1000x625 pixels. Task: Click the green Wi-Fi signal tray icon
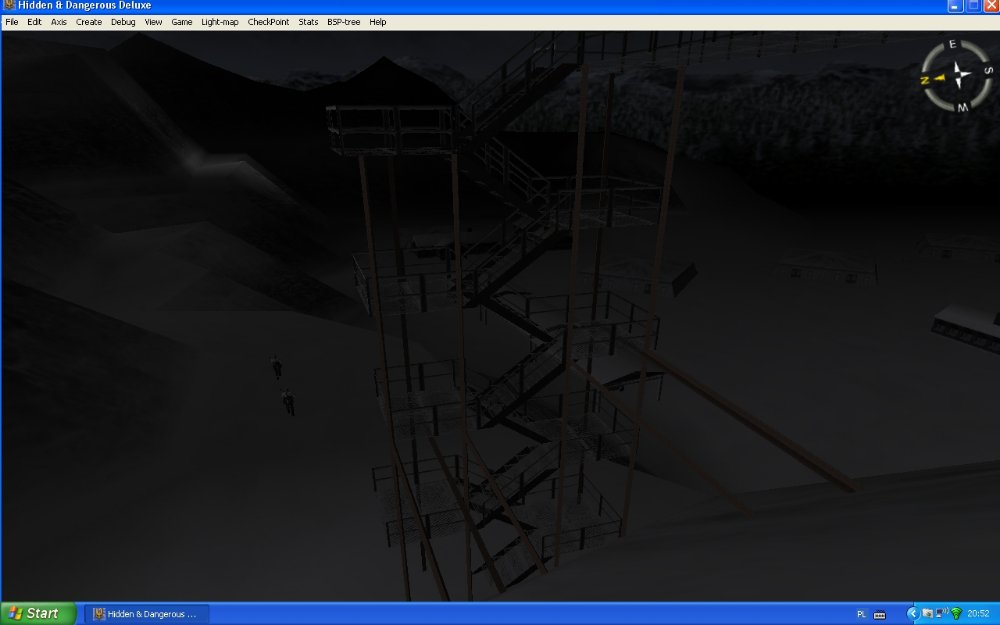click(956, 614)
